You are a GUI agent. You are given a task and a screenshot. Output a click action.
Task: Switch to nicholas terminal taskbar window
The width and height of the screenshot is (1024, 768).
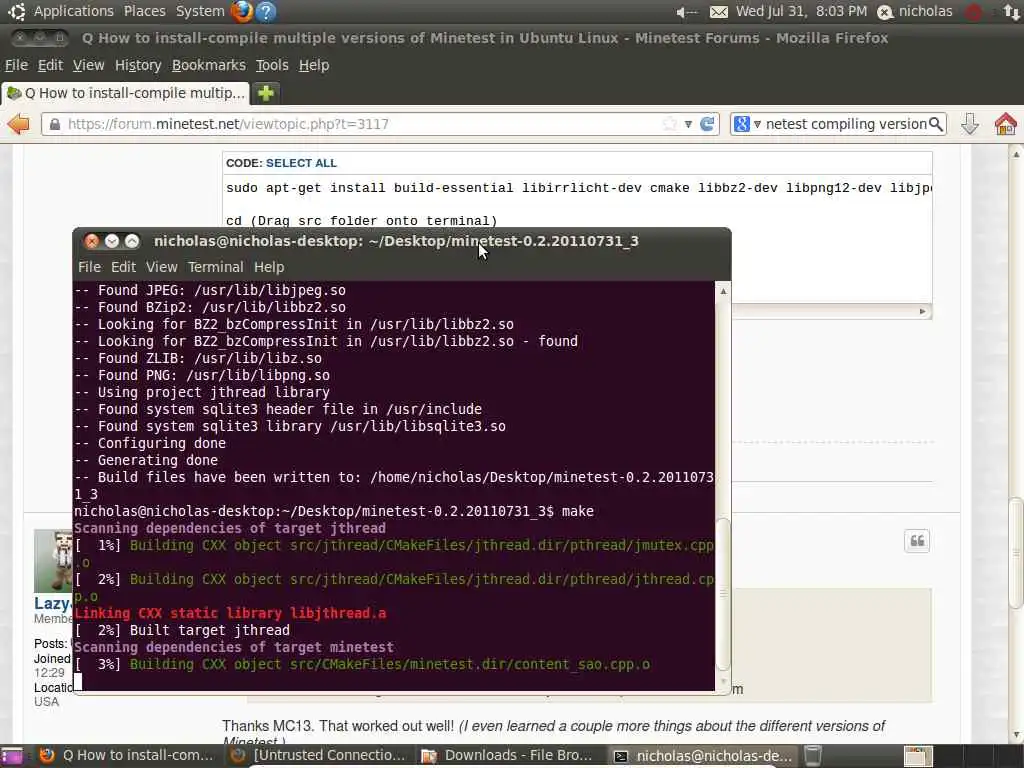703,756
